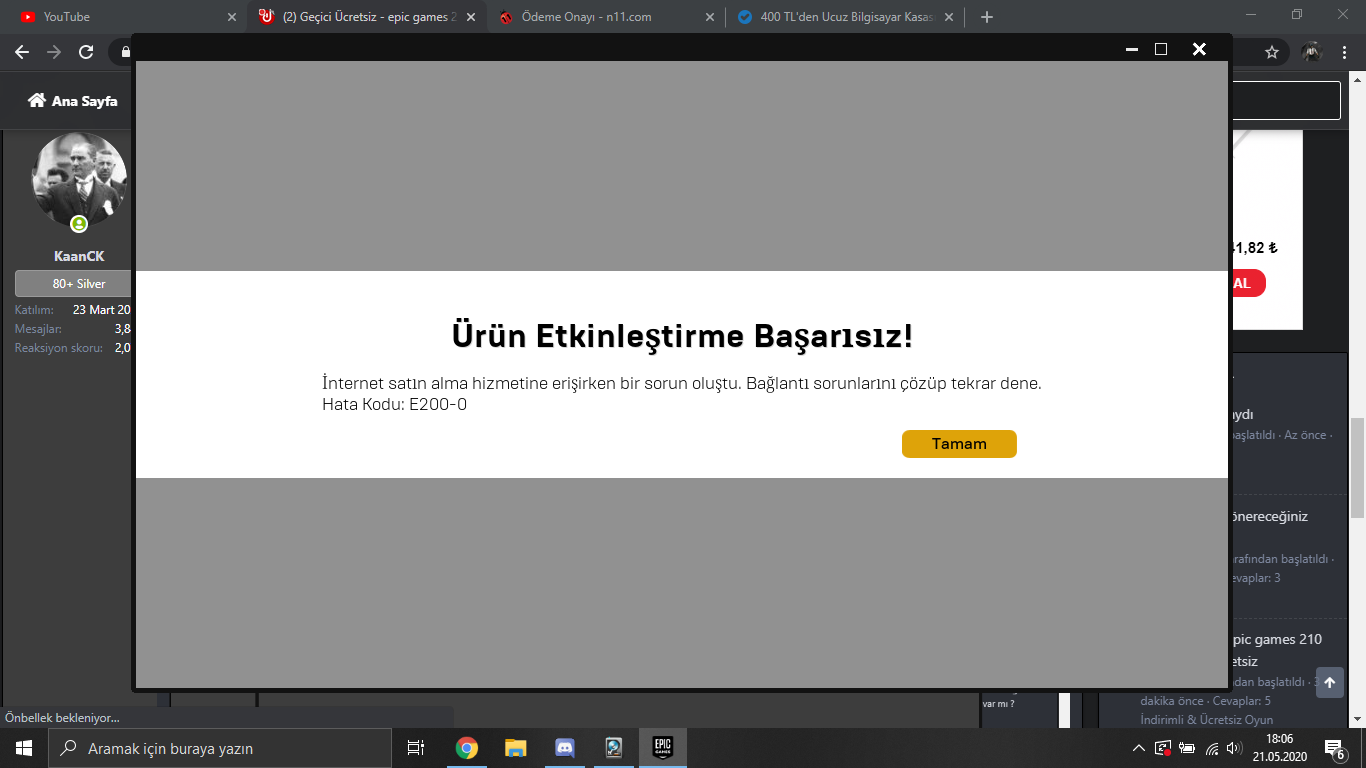The image size is (1366, 768).
Task: Open the Chrome profile avatar
Action: [1312, 52]
